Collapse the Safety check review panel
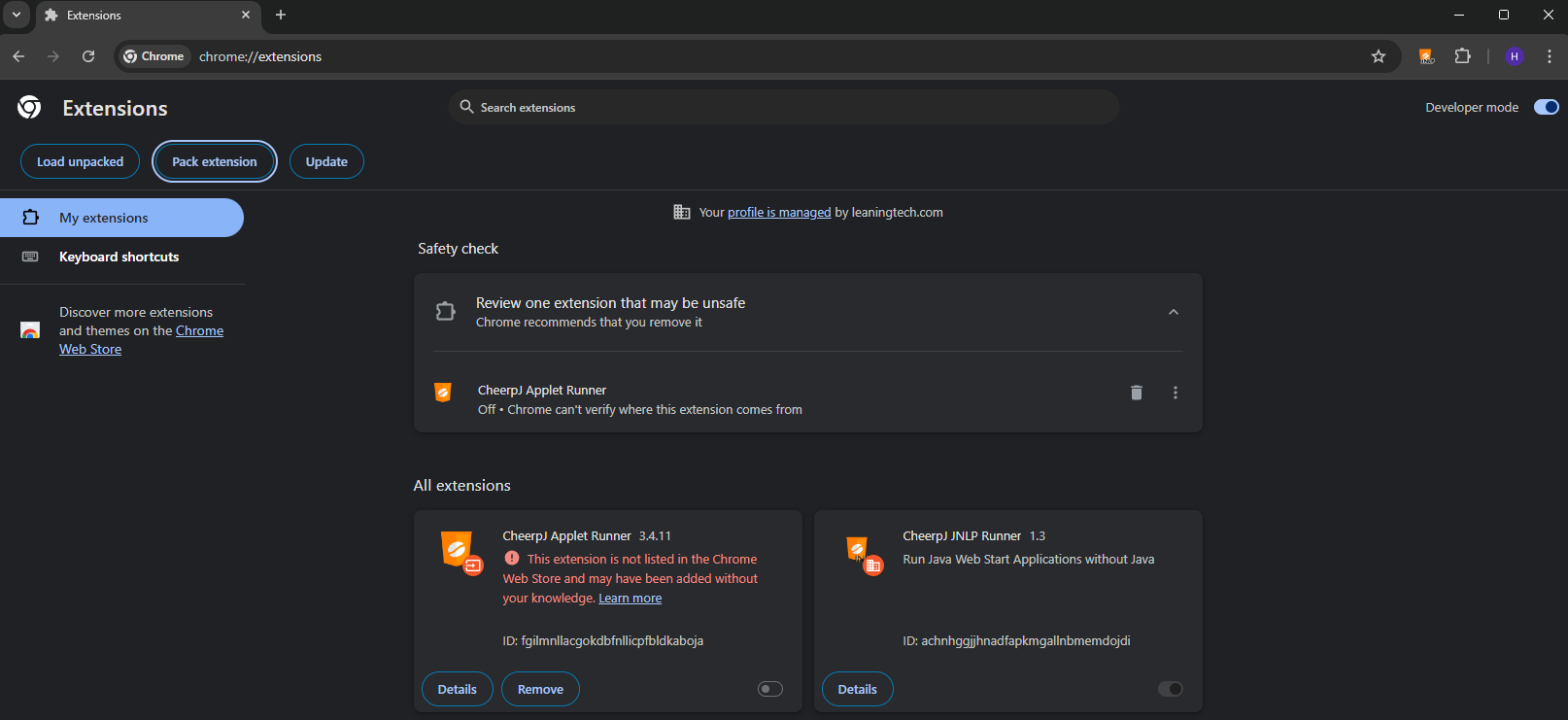 (x=1173, y=312)
